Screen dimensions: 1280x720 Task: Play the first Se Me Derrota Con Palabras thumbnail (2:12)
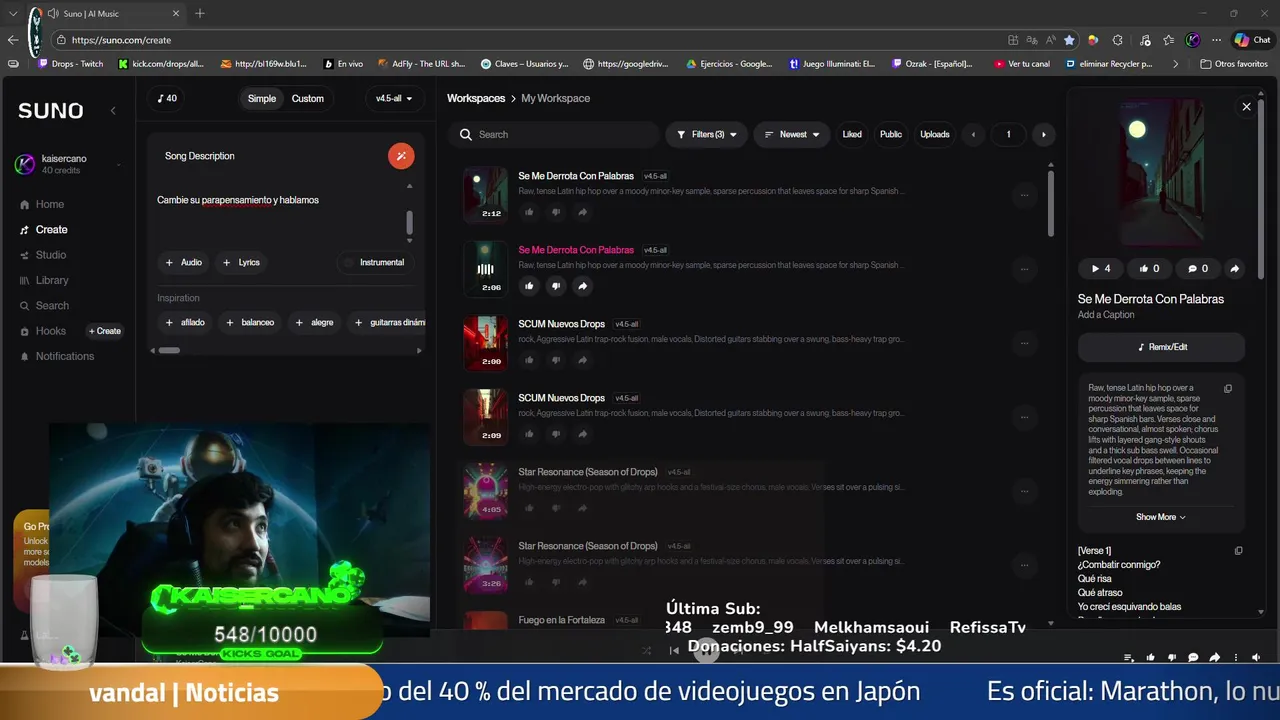(x=485, y=194)
